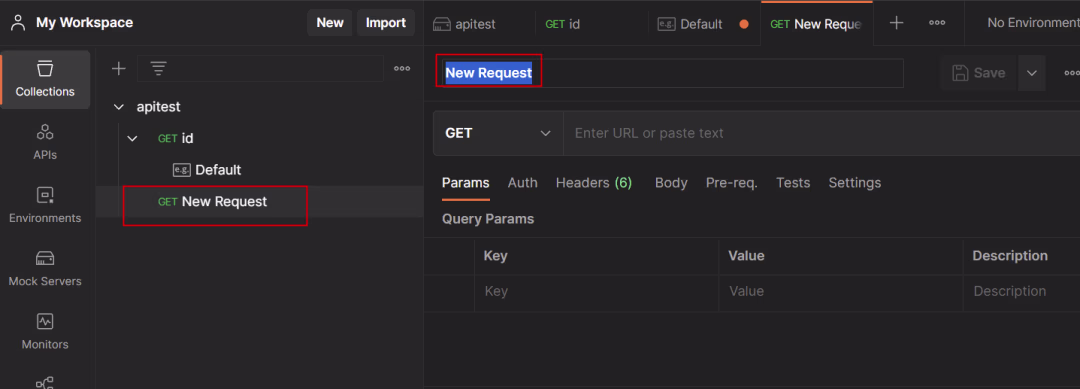The width and height of the screenshot is (1080, 389).
Task: Click the My Workspace title
Action: (85, 23)
